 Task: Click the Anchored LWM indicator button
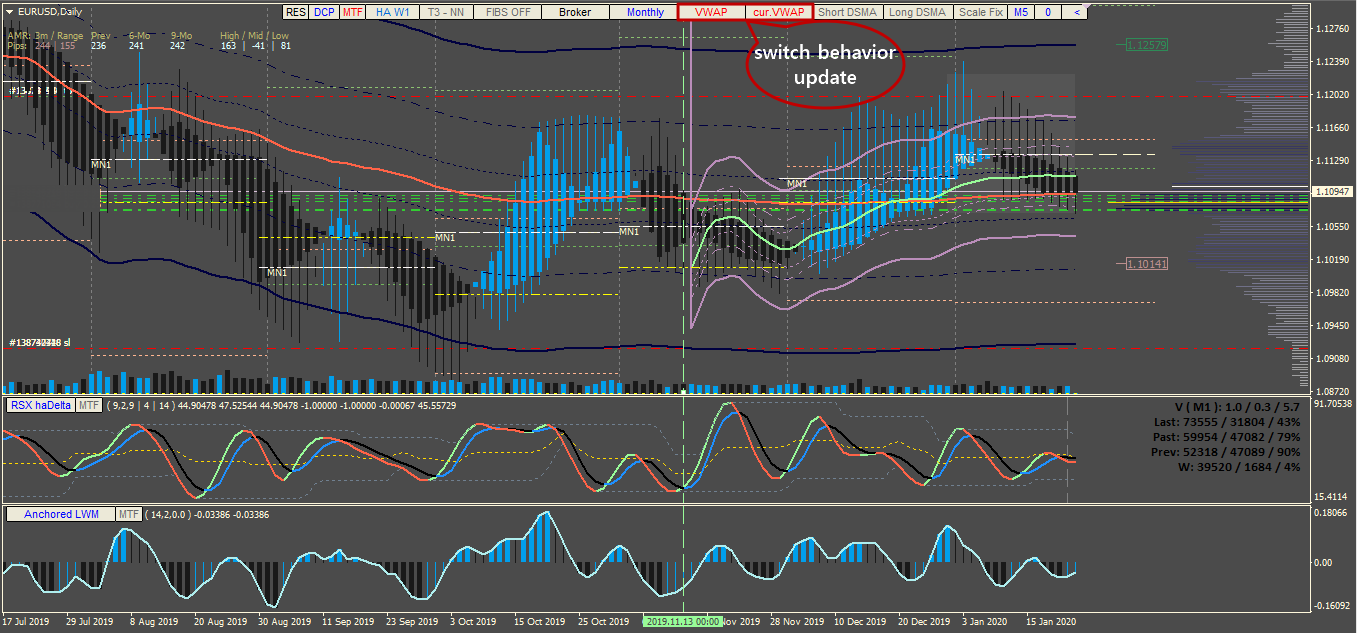tap(60, 514)
